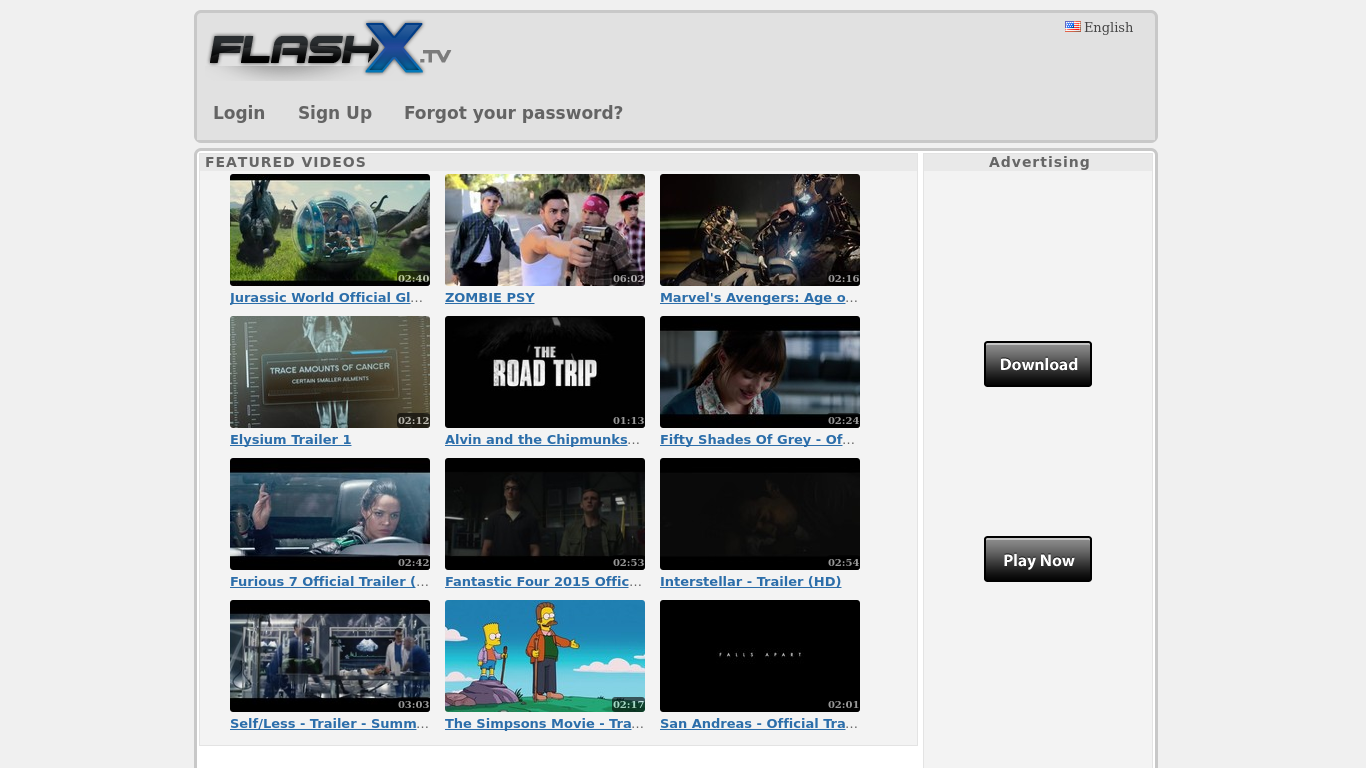1366x768 pixels.
Task: Open the Fifty Shades Of Grey trailer
Action: (x=757, y=439)
